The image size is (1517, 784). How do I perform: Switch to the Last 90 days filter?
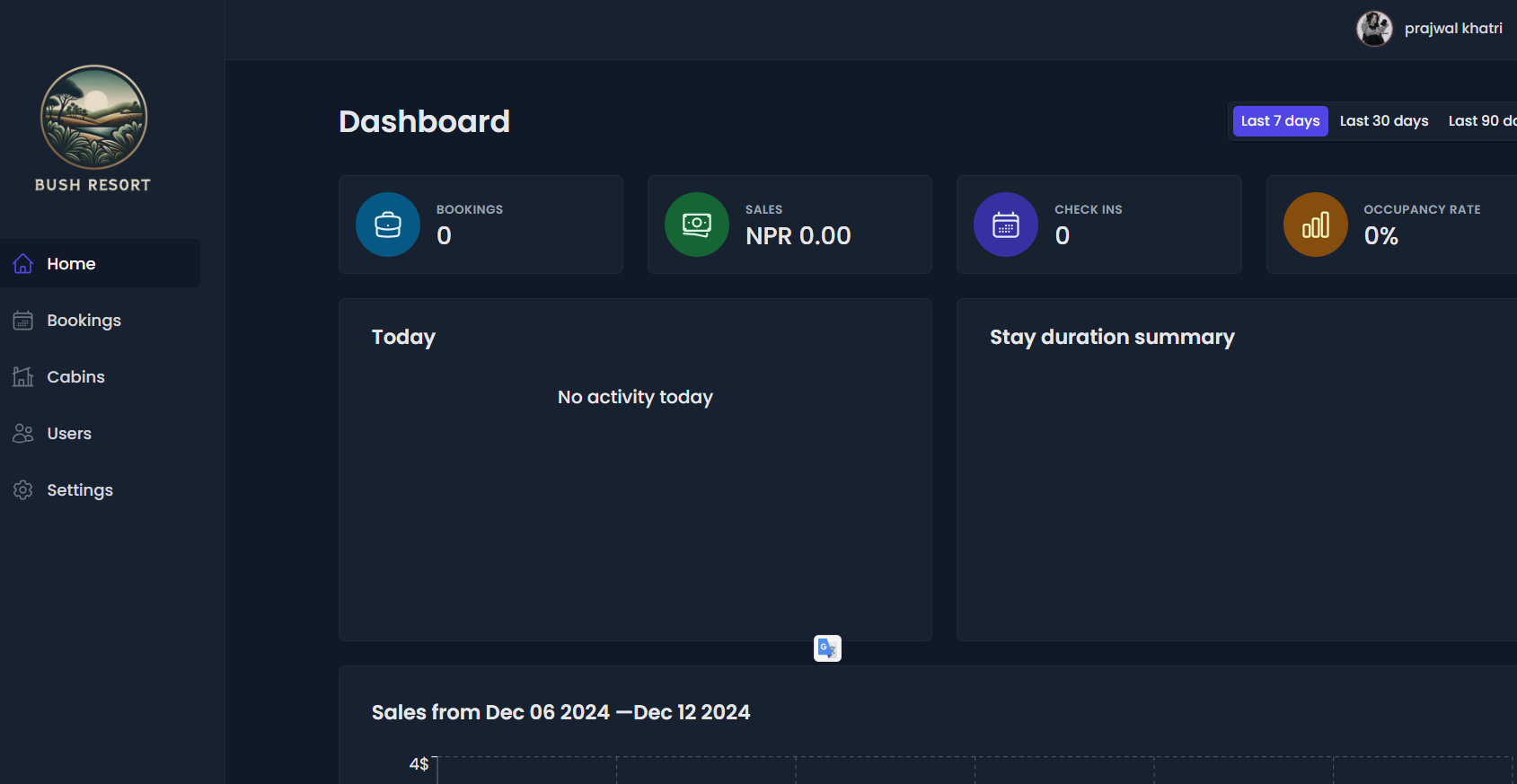(x=1481, y=121)
